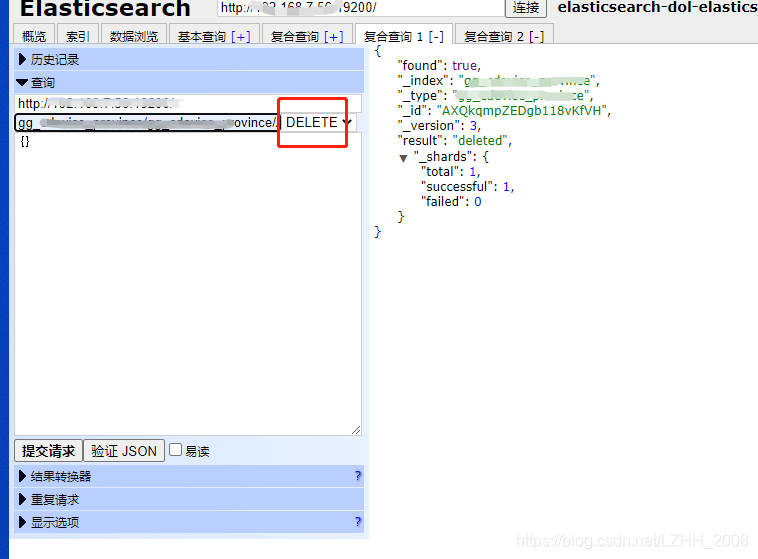Screen dimensions: 758x559
Task: Expand the 历史记录 history section
Action: pyautogui.click(x=189, y=59)
